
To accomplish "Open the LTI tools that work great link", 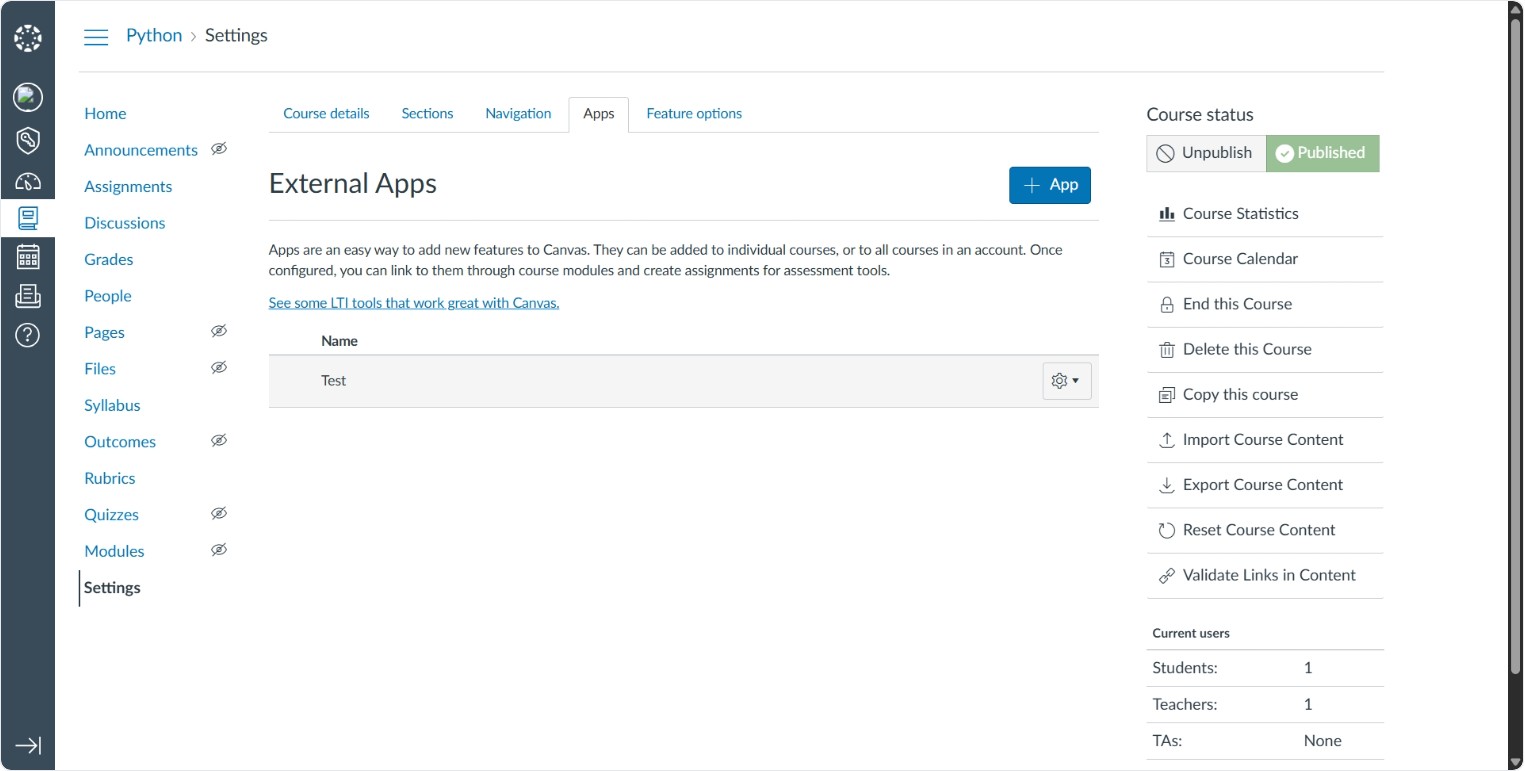I will [x=414, y=303].
